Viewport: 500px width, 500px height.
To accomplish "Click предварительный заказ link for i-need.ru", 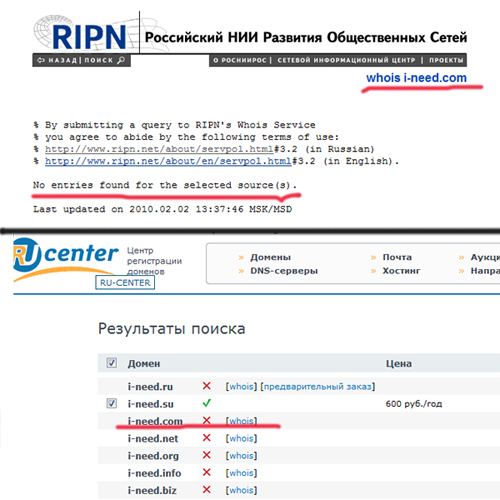I will [318, 386].
